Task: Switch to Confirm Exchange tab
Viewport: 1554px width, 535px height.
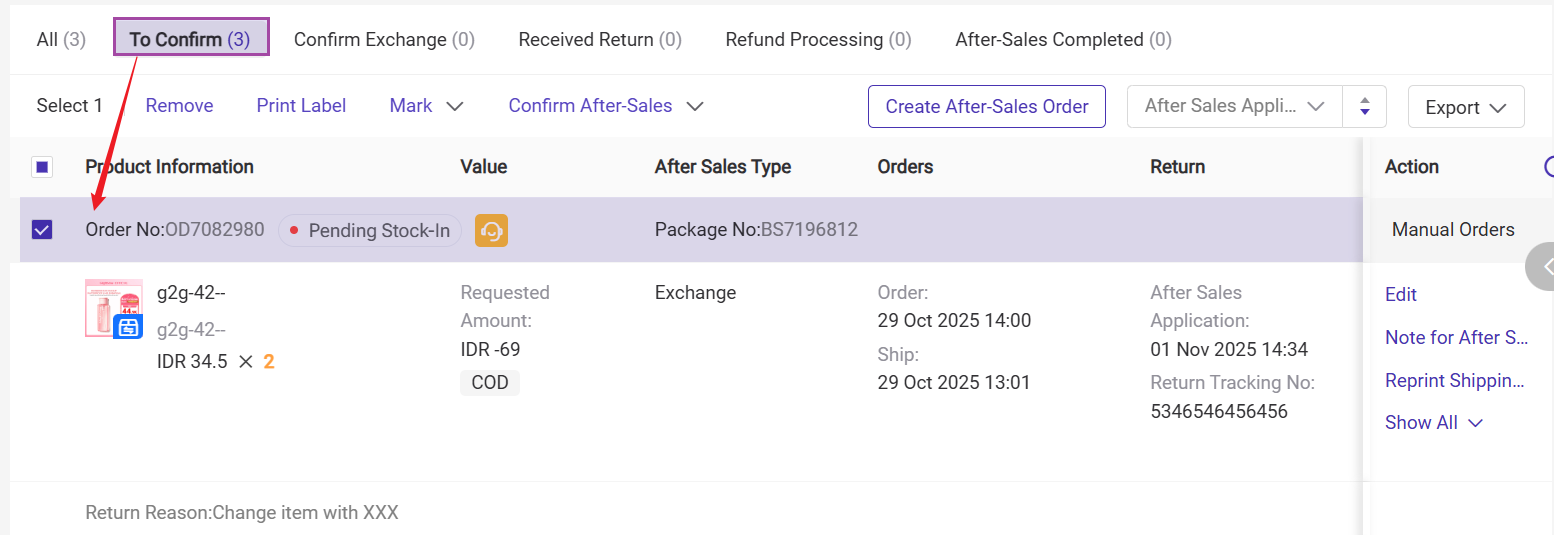Action: click(x=384, y=40)
